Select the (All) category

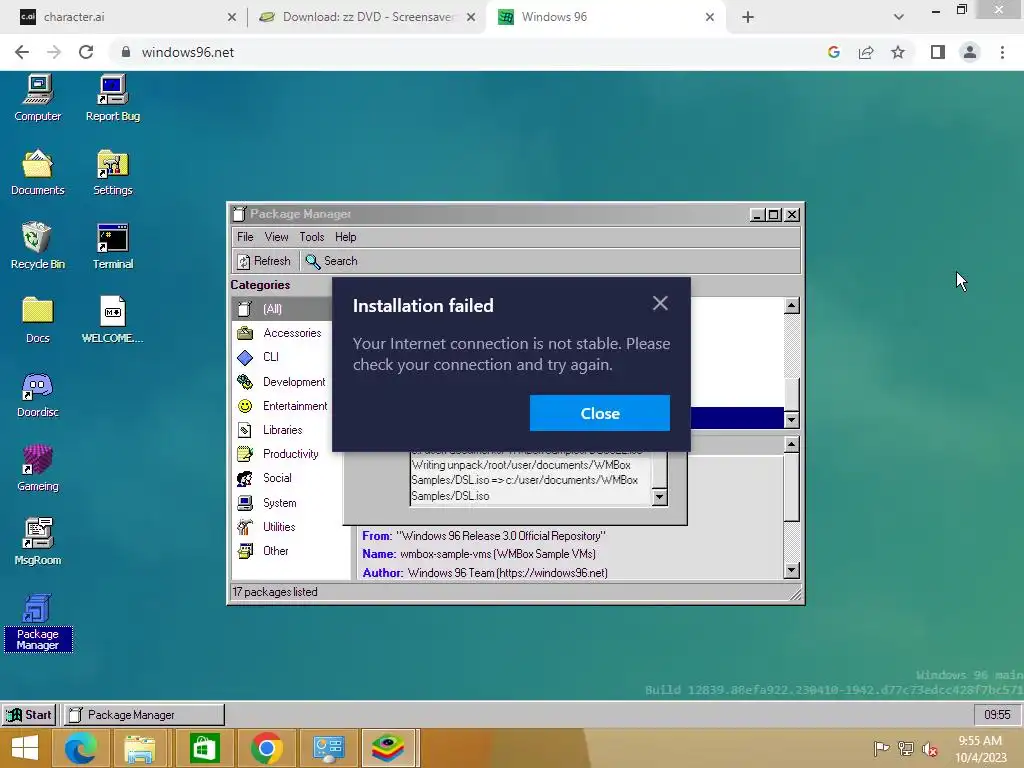click(x=282, y=309)
